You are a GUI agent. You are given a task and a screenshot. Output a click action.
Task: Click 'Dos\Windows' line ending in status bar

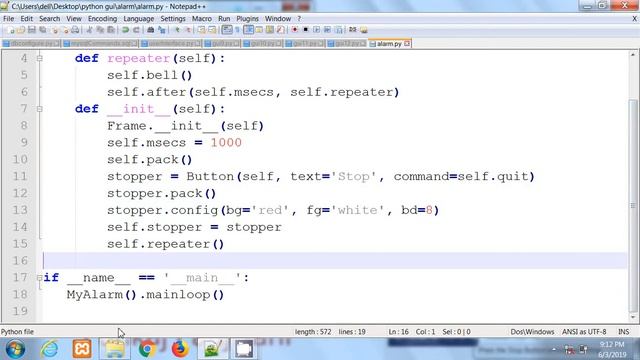click(x=532, y=332)
